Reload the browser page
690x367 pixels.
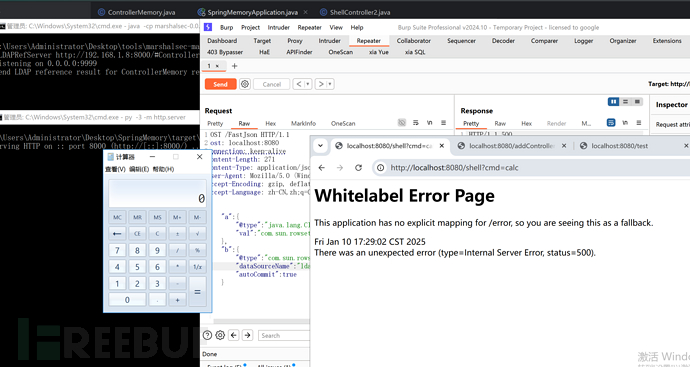[x=358, y=168]
